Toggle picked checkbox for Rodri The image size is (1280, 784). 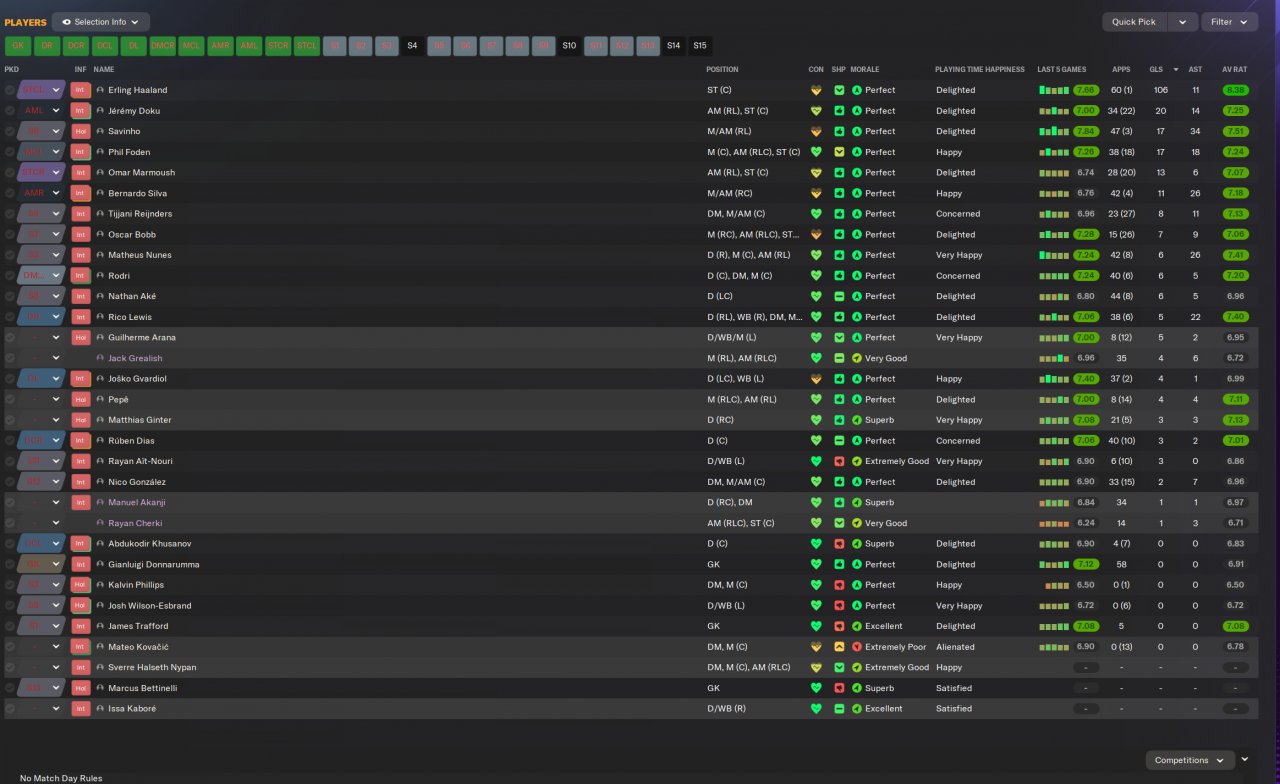[x=10, y=276]
